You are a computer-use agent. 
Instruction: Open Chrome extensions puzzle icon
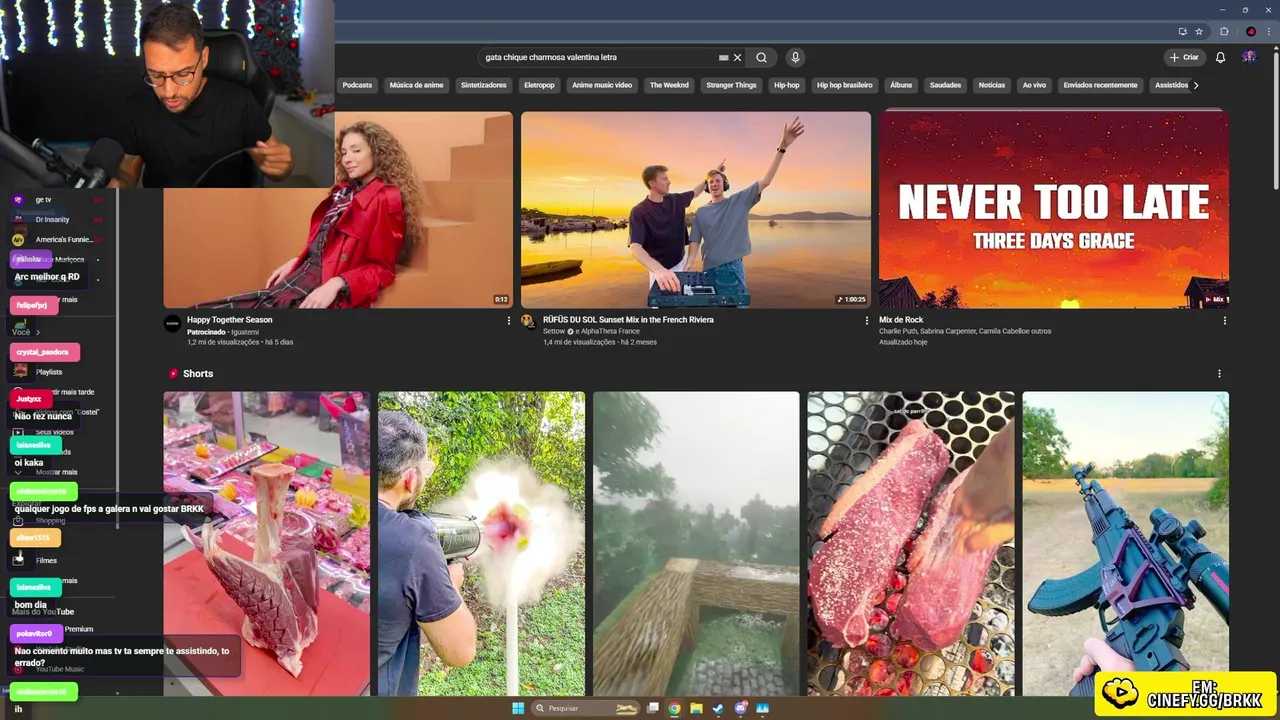(1224, 31)
